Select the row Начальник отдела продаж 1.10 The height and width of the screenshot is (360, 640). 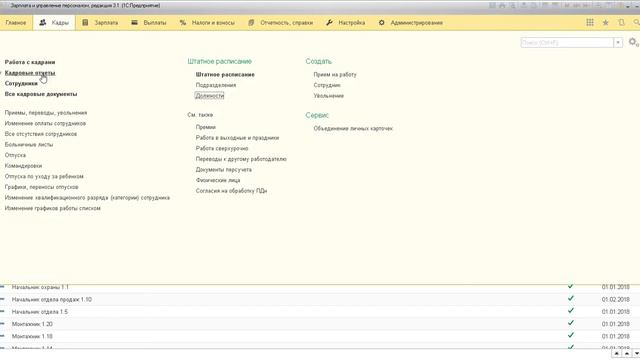320,300
